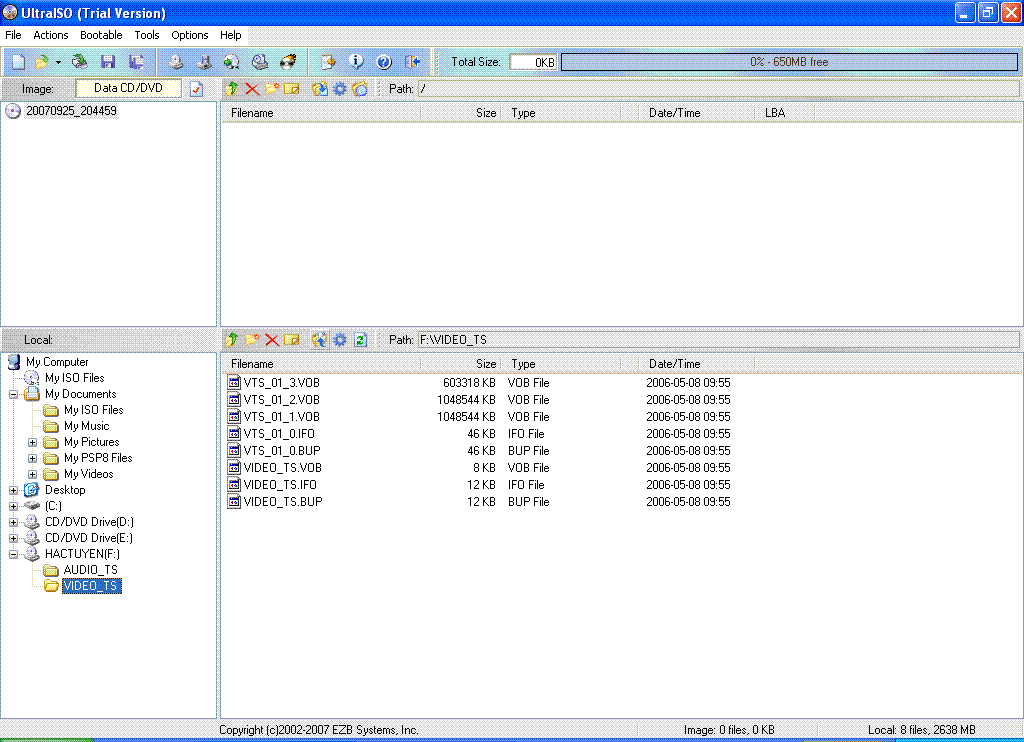Click the Make CD/DVD Image icon

pyautogui.click(x=176, y=61)
